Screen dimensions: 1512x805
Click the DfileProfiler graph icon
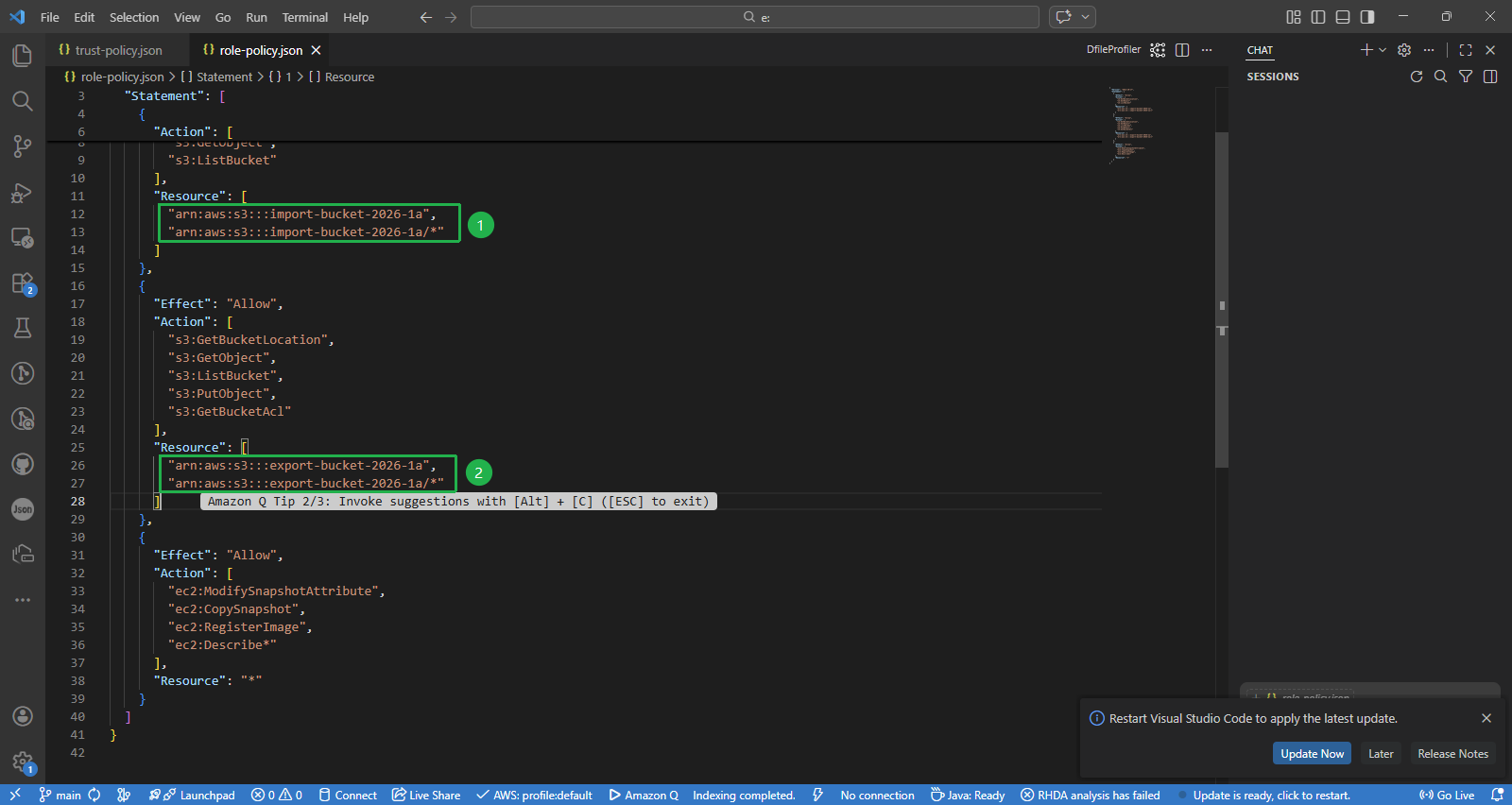pyautogui.click(x=1158, y=50)
